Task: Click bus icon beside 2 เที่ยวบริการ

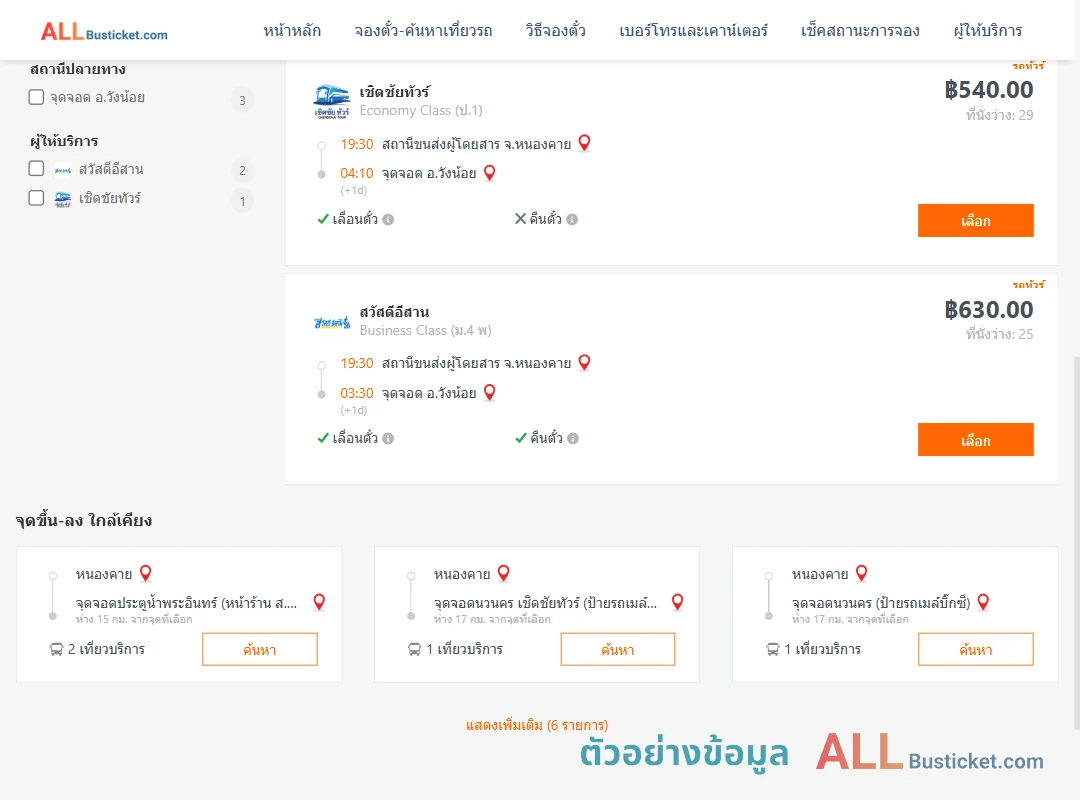Action: click(56, 649)
